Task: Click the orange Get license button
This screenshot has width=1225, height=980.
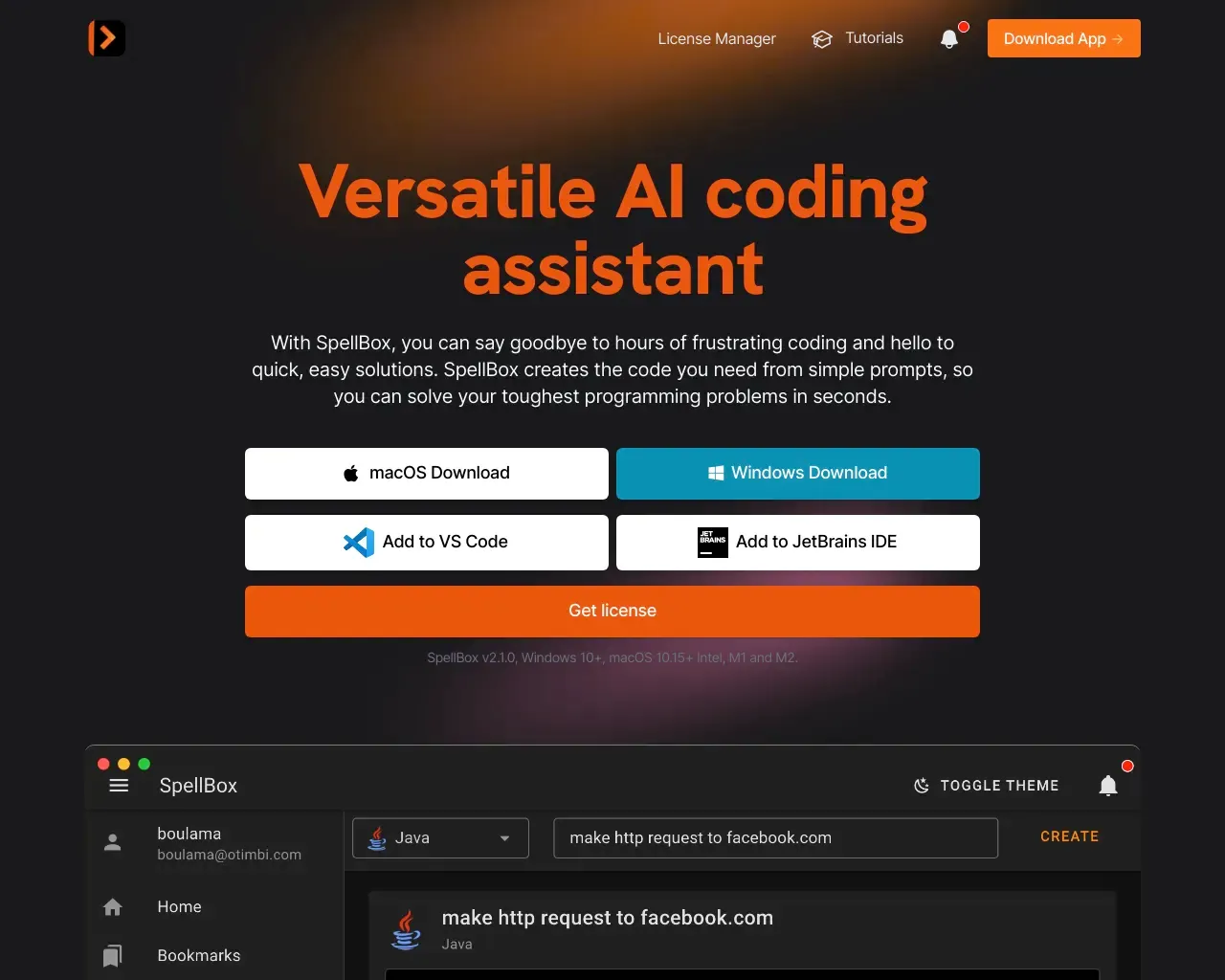Action: 612,612
